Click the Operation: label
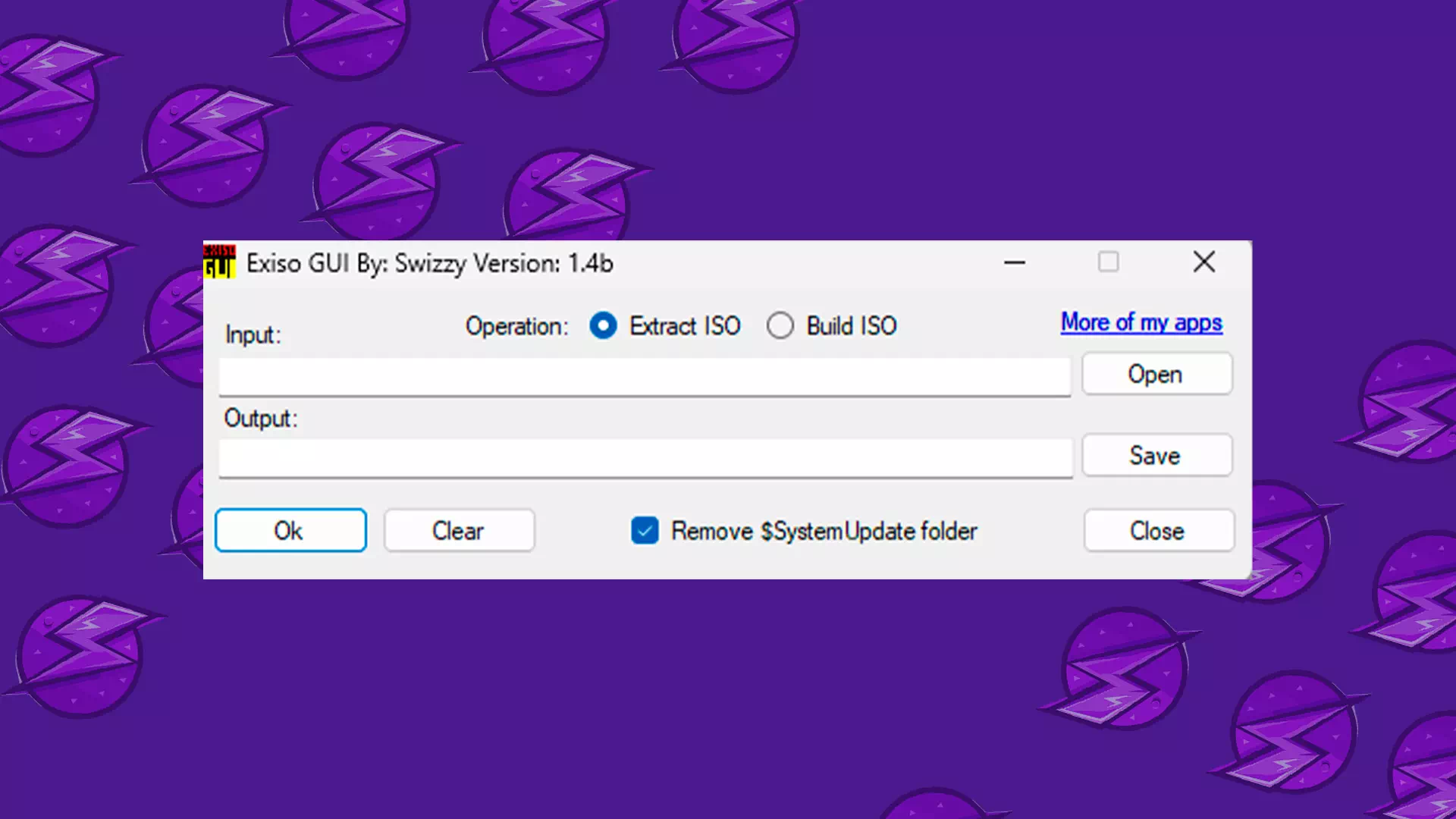Viewport: 1456px width, 819px height. 516,326
